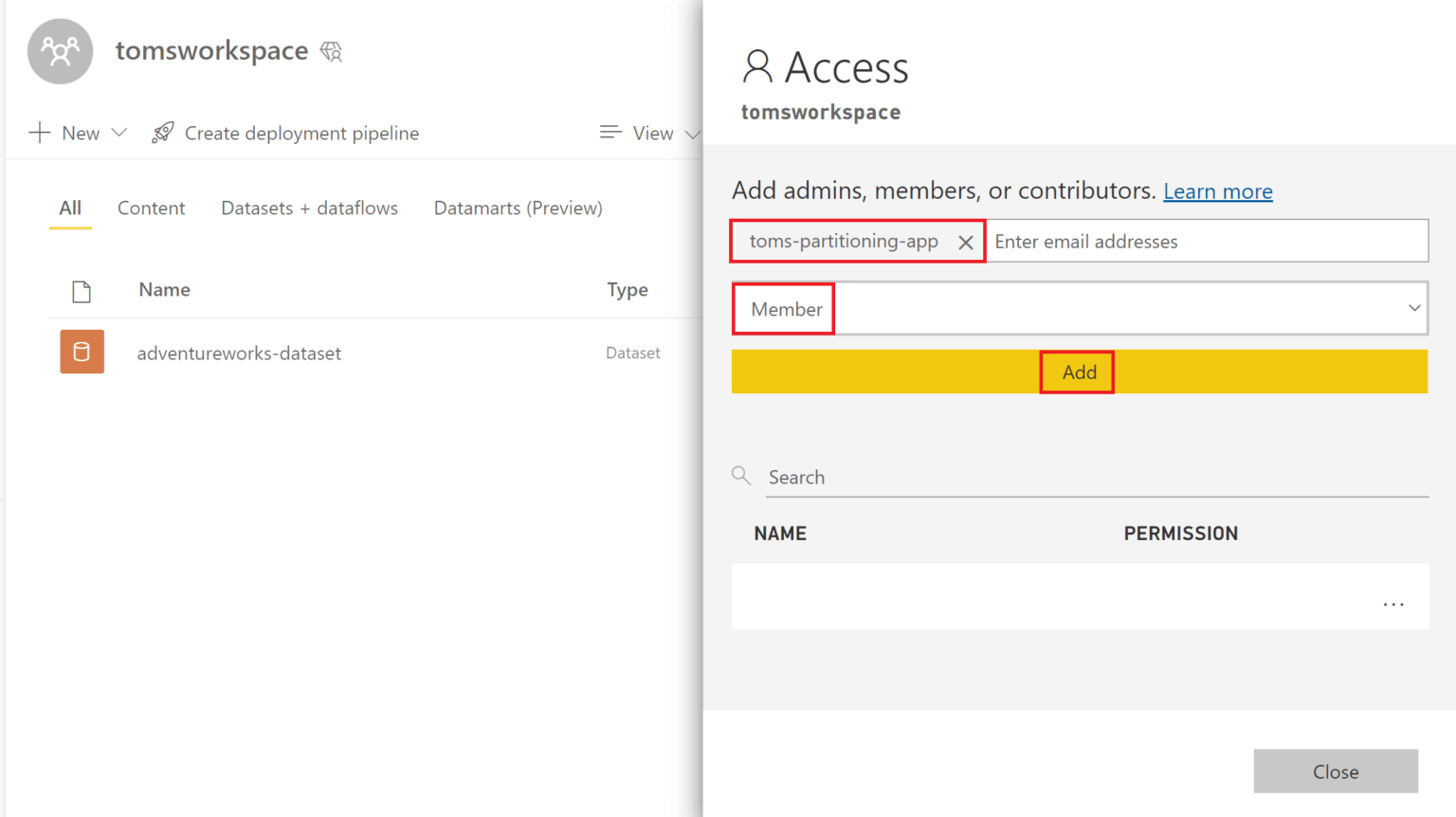Click the adventureworks-dataset orange dataset icon
1456x817 pixels.
82,352
